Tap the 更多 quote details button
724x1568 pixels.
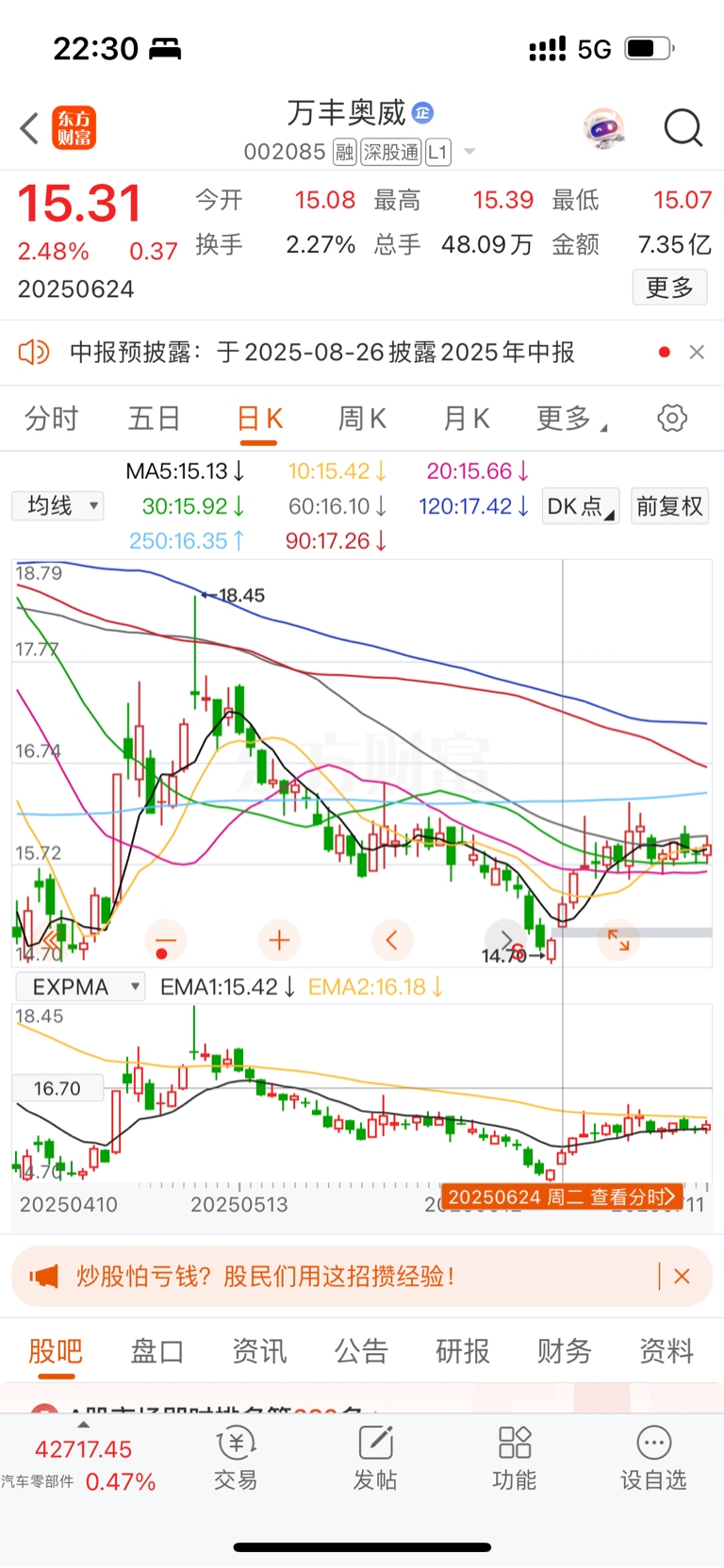click(x=669, y=287)
